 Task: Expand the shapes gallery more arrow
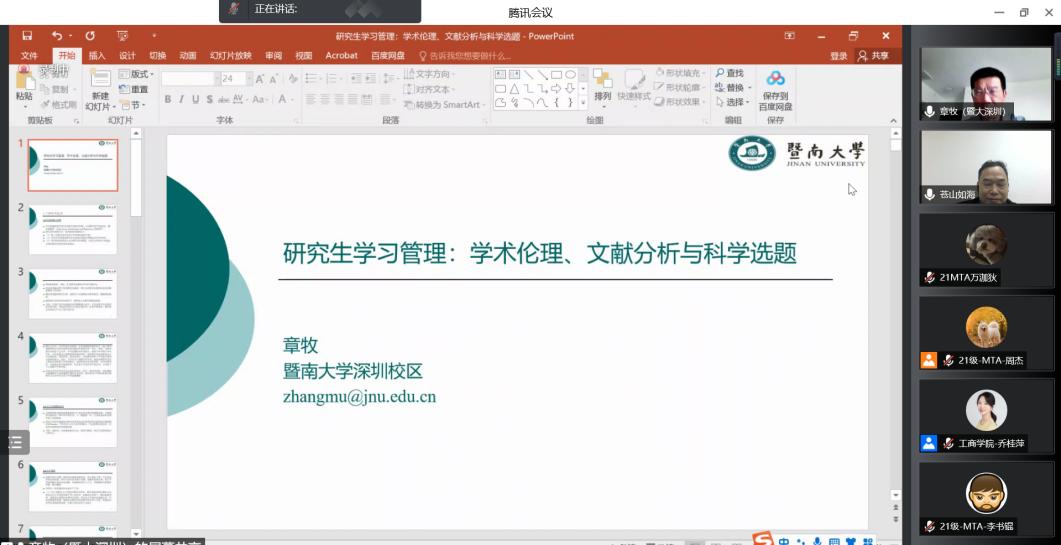pos(583,103)
